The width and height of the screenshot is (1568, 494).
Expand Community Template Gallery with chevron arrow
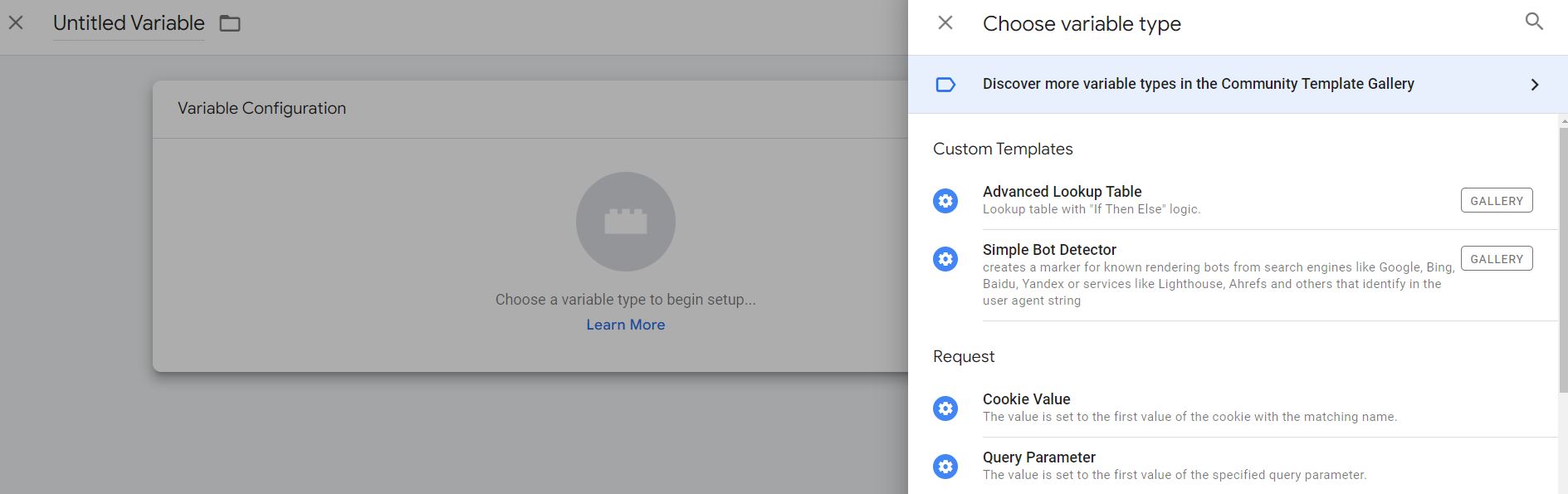coord(1535,85)
